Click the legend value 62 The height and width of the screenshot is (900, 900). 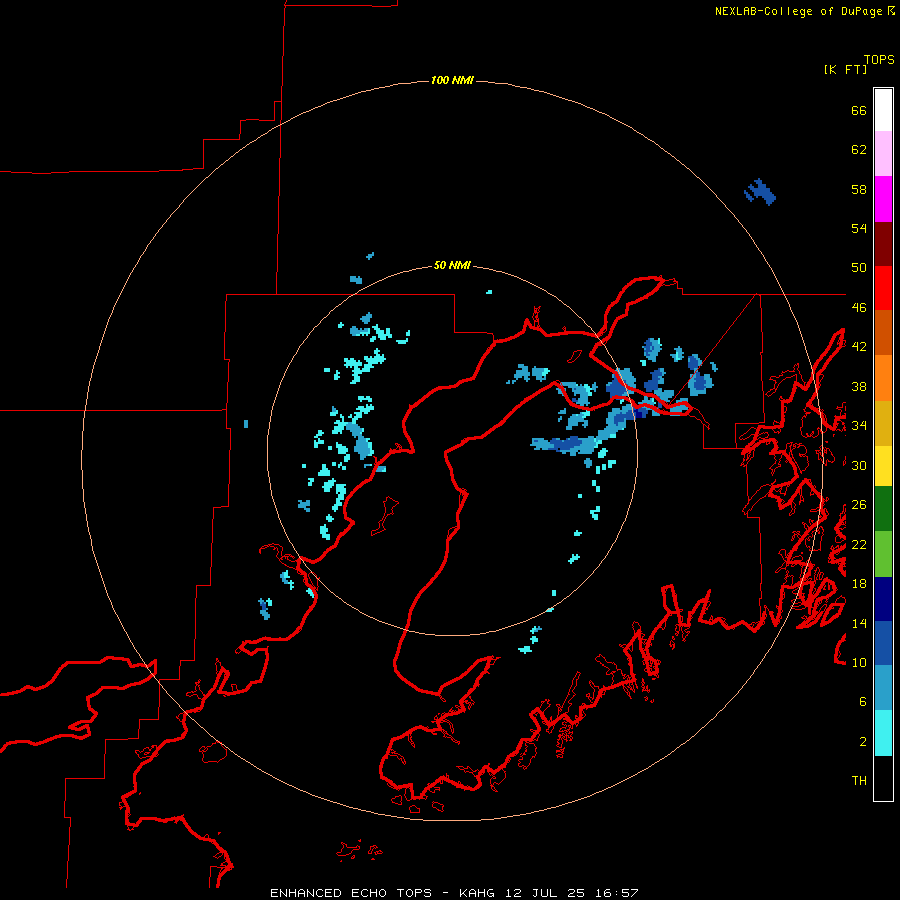coord(859,150)
